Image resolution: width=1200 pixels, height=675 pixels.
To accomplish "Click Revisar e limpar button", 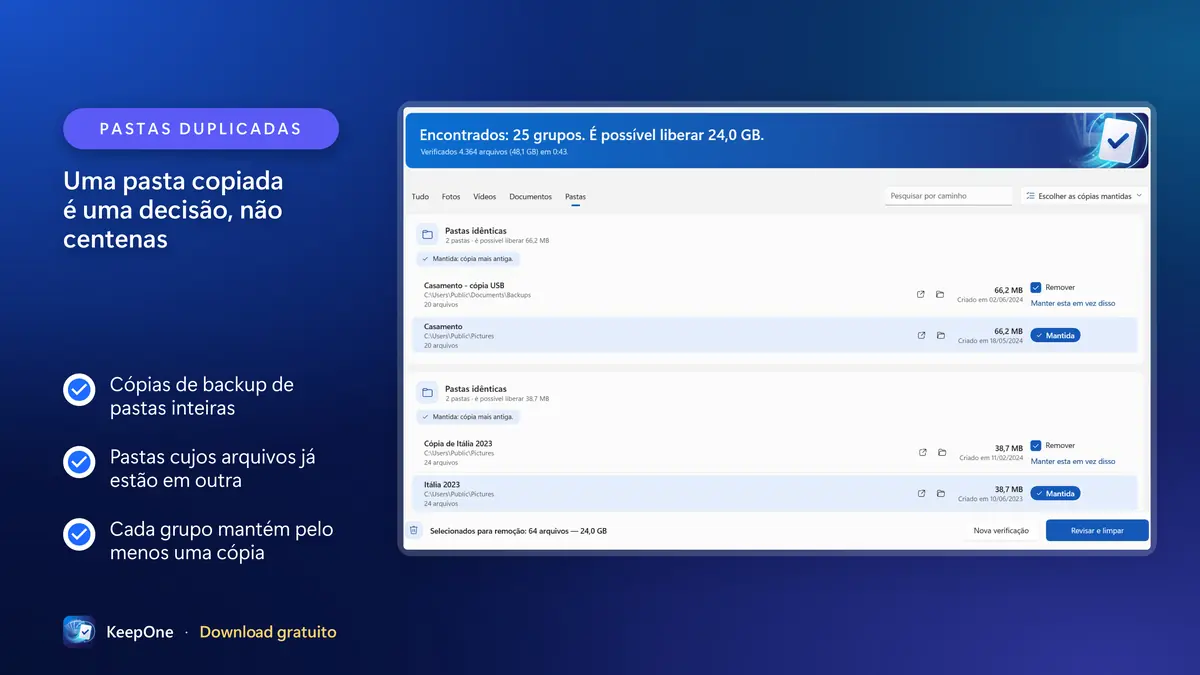I will pos(1097,530).
